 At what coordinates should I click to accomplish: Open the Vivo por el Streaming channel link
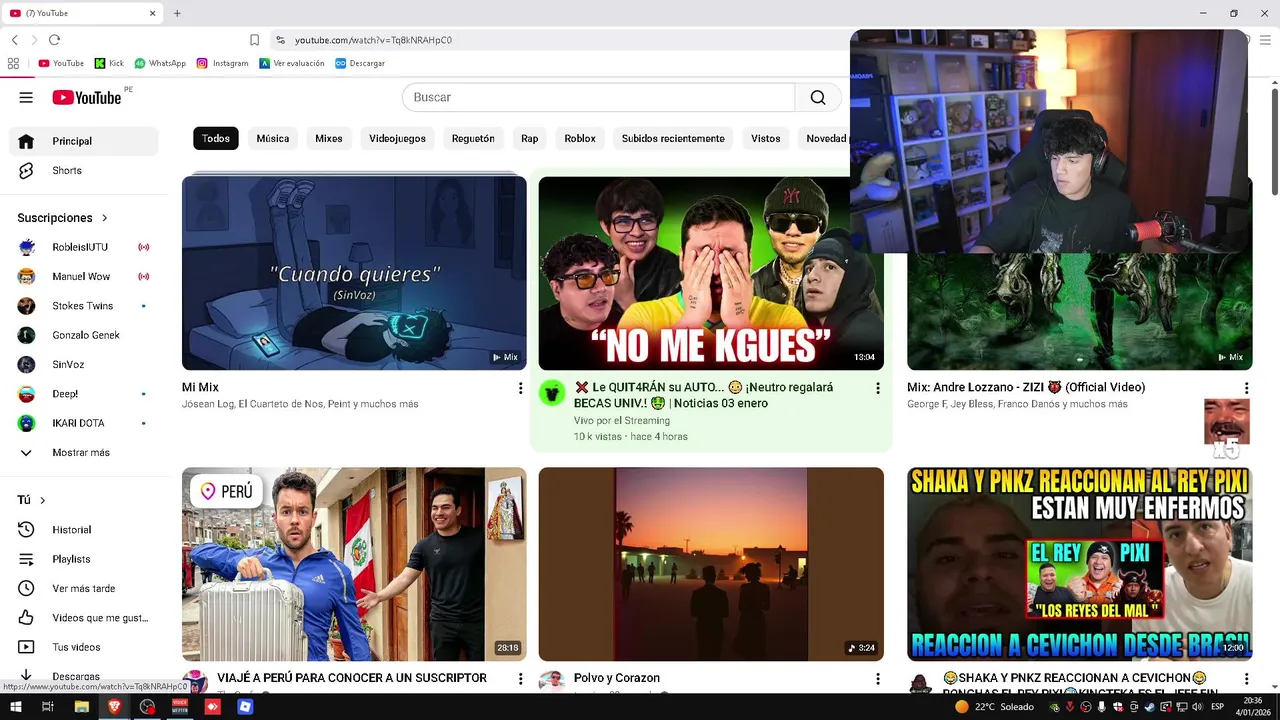pos(621,420)
